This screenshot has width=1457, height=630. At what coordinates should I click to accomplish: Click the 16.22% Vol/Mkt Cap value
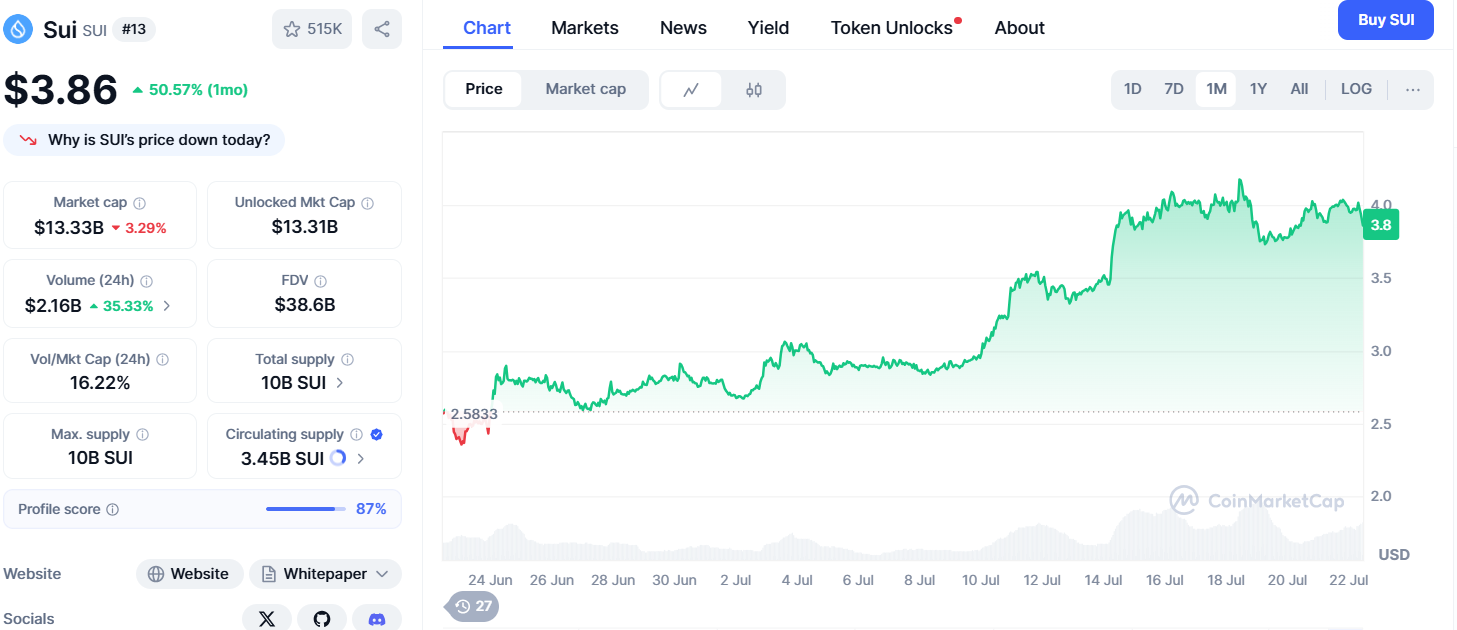point(100,383)
